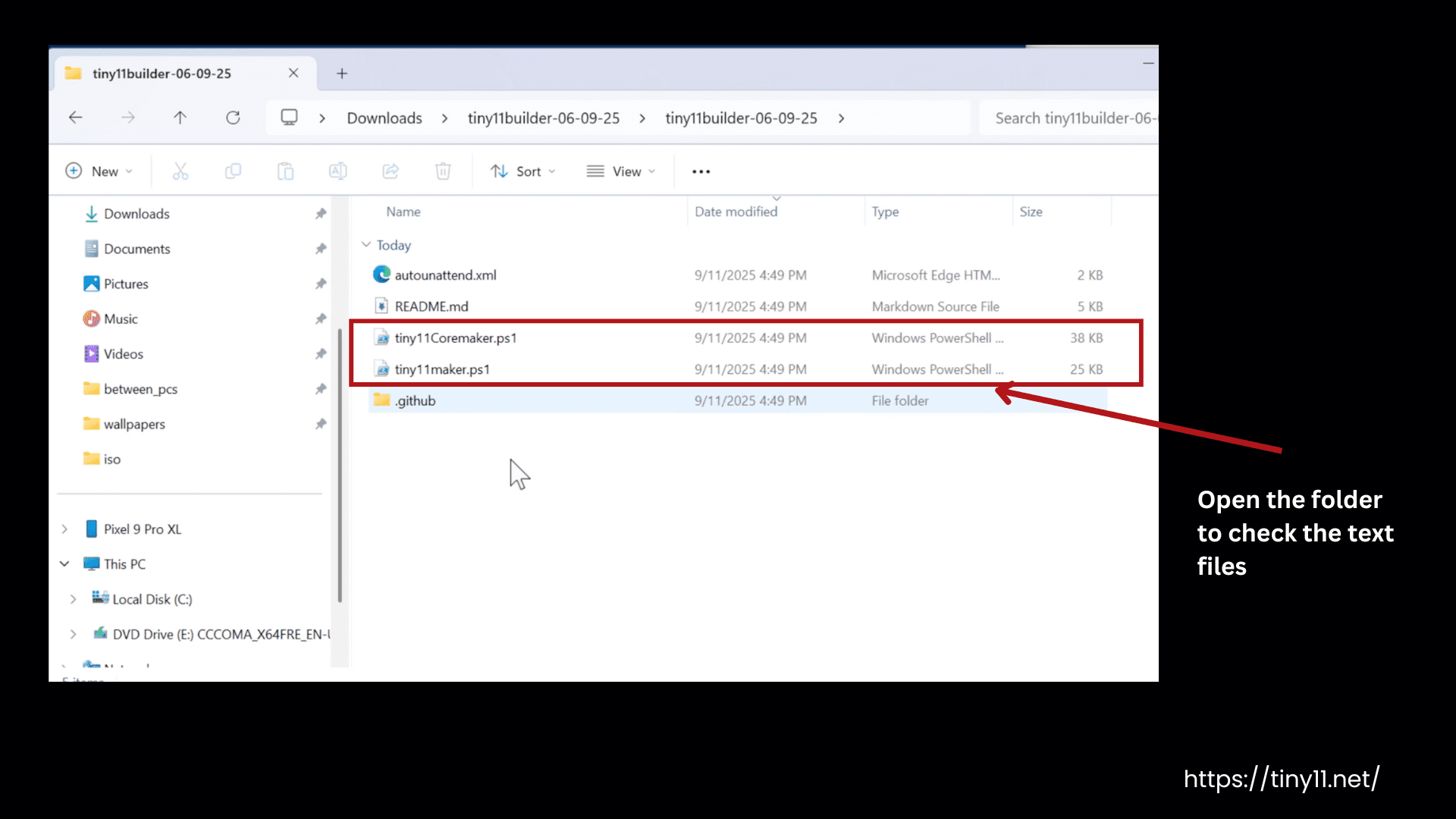Screen dimensions: 1456x819
Task: Click the Paste clipboard icon
Action: coord(285,171)
